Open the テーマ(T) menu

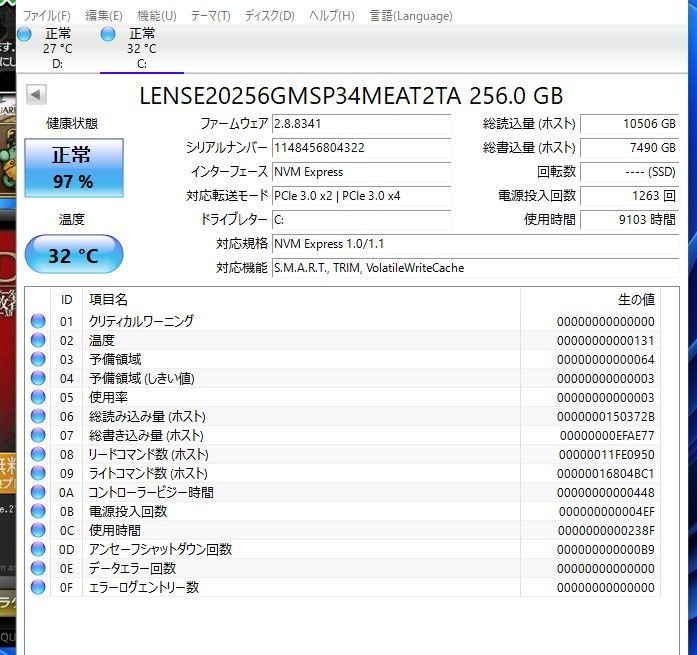point(210,16)
